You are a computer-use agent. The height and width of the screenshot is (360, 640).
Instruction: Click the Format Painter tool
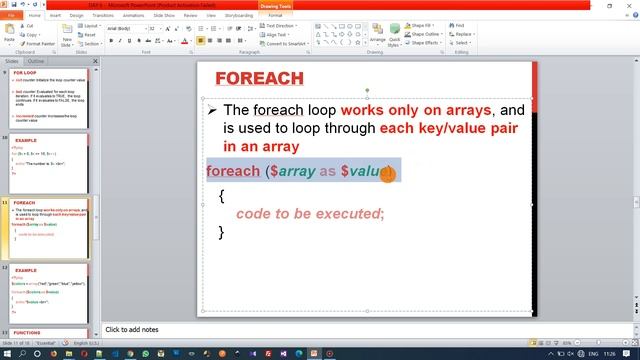coord(37,44)
